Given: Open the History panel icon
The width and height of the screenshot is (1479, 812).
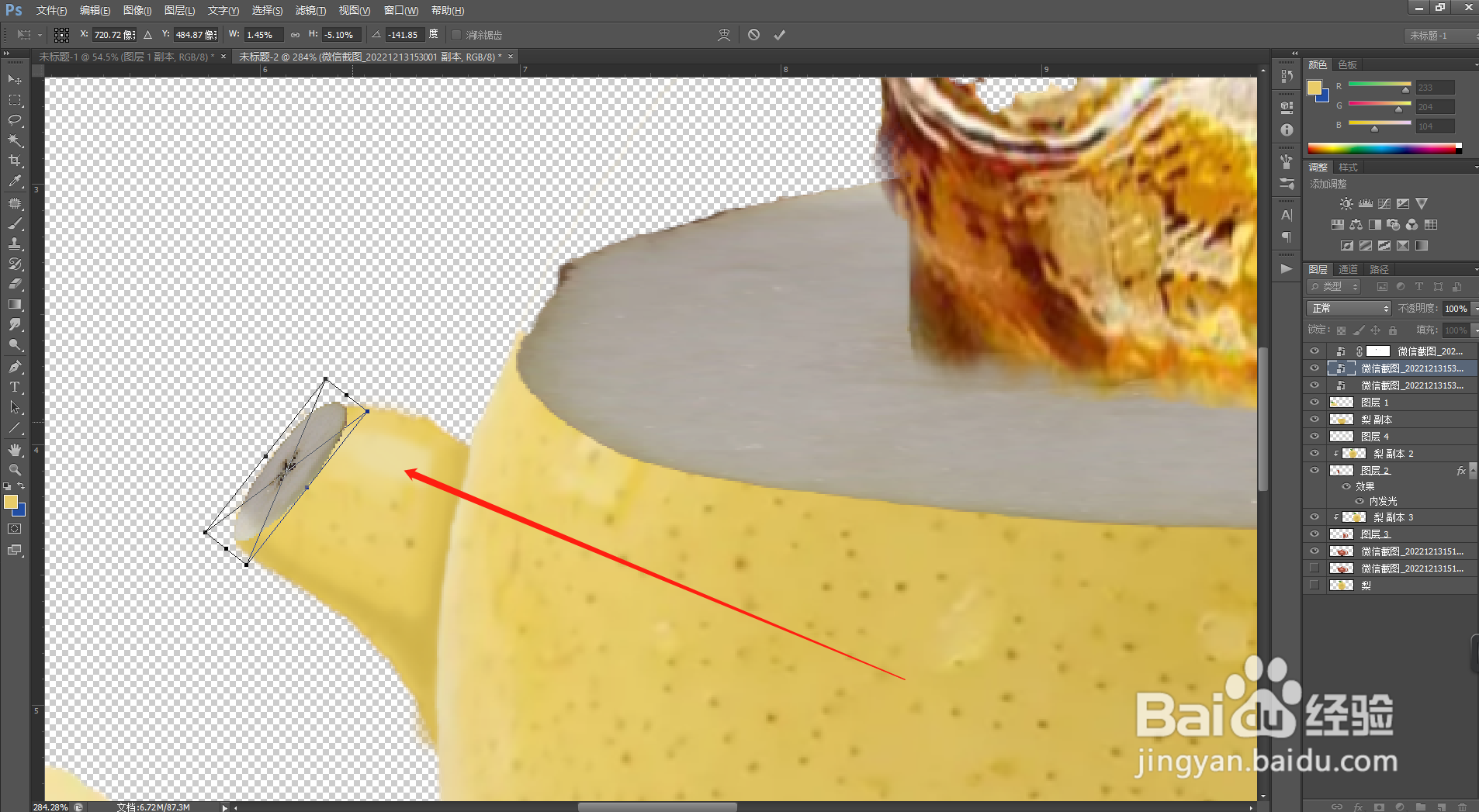Looking at the screenshot, I should (1287, 76).
